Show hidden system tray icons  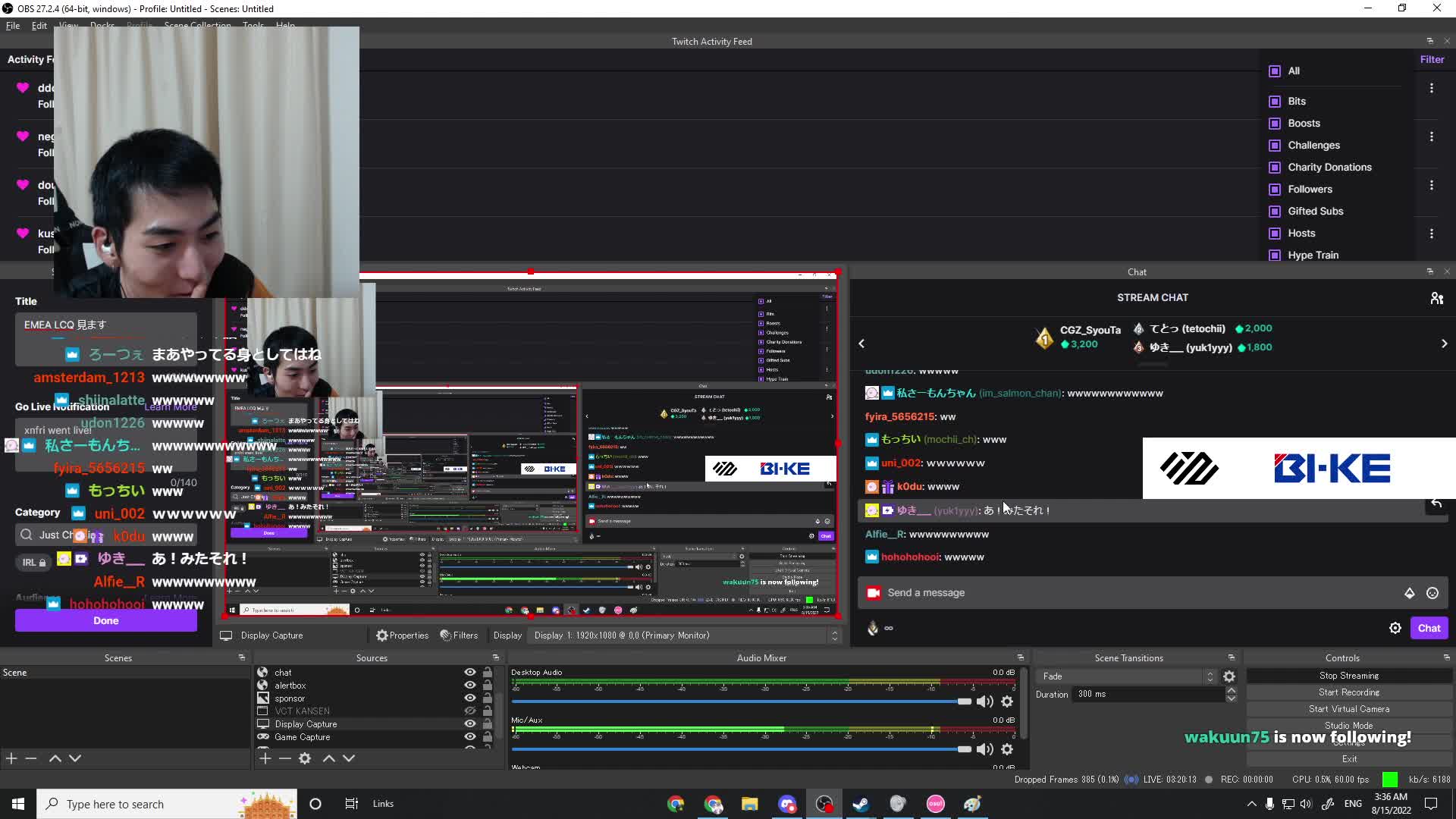[x=1251, y=804]
